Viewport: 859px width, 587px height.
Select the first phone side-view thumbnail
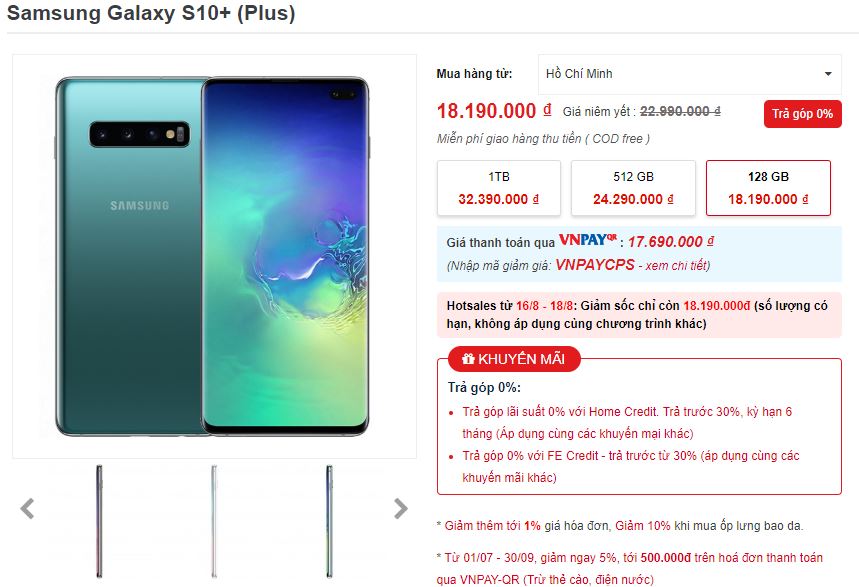(x=99, y=521)
